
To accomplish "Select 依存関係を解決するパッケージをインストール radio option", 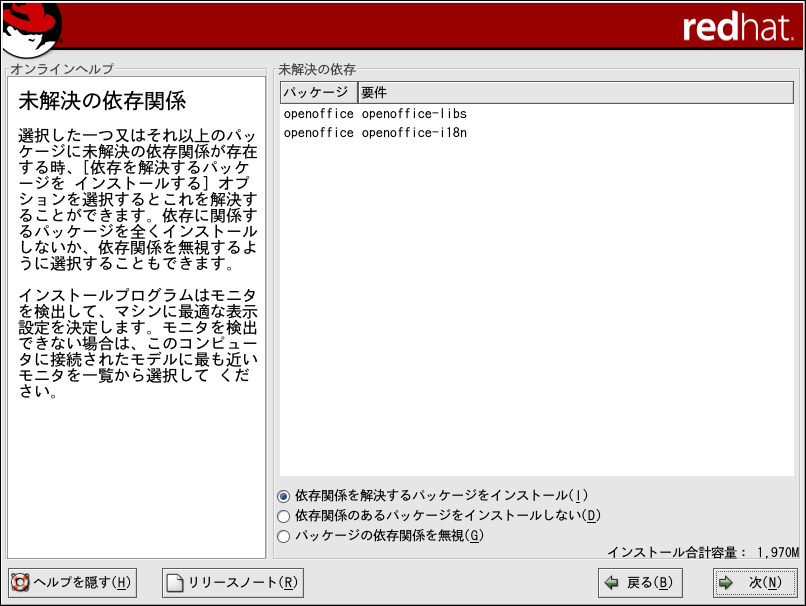I will click(284, 496).
